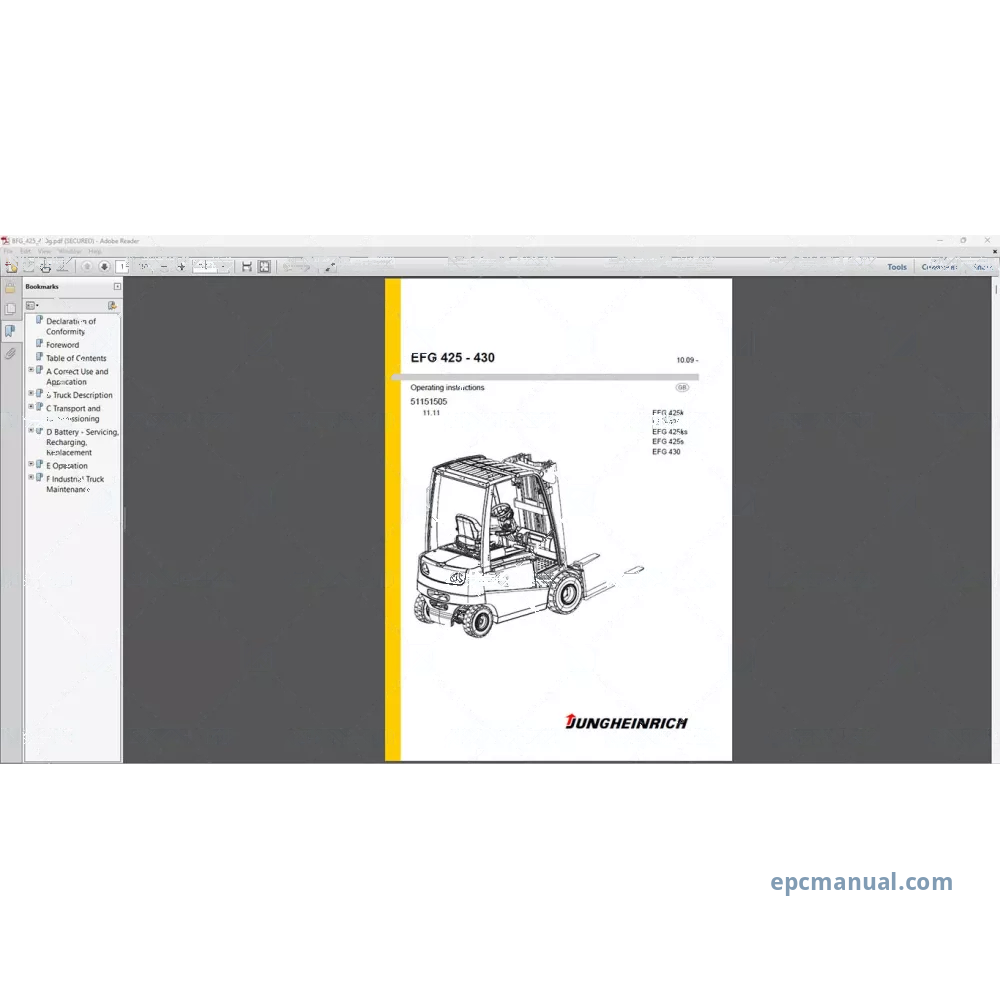This screenshot has width=1000, height=1000.
Task: Open the View menu
Action: (x=44, y=251)
